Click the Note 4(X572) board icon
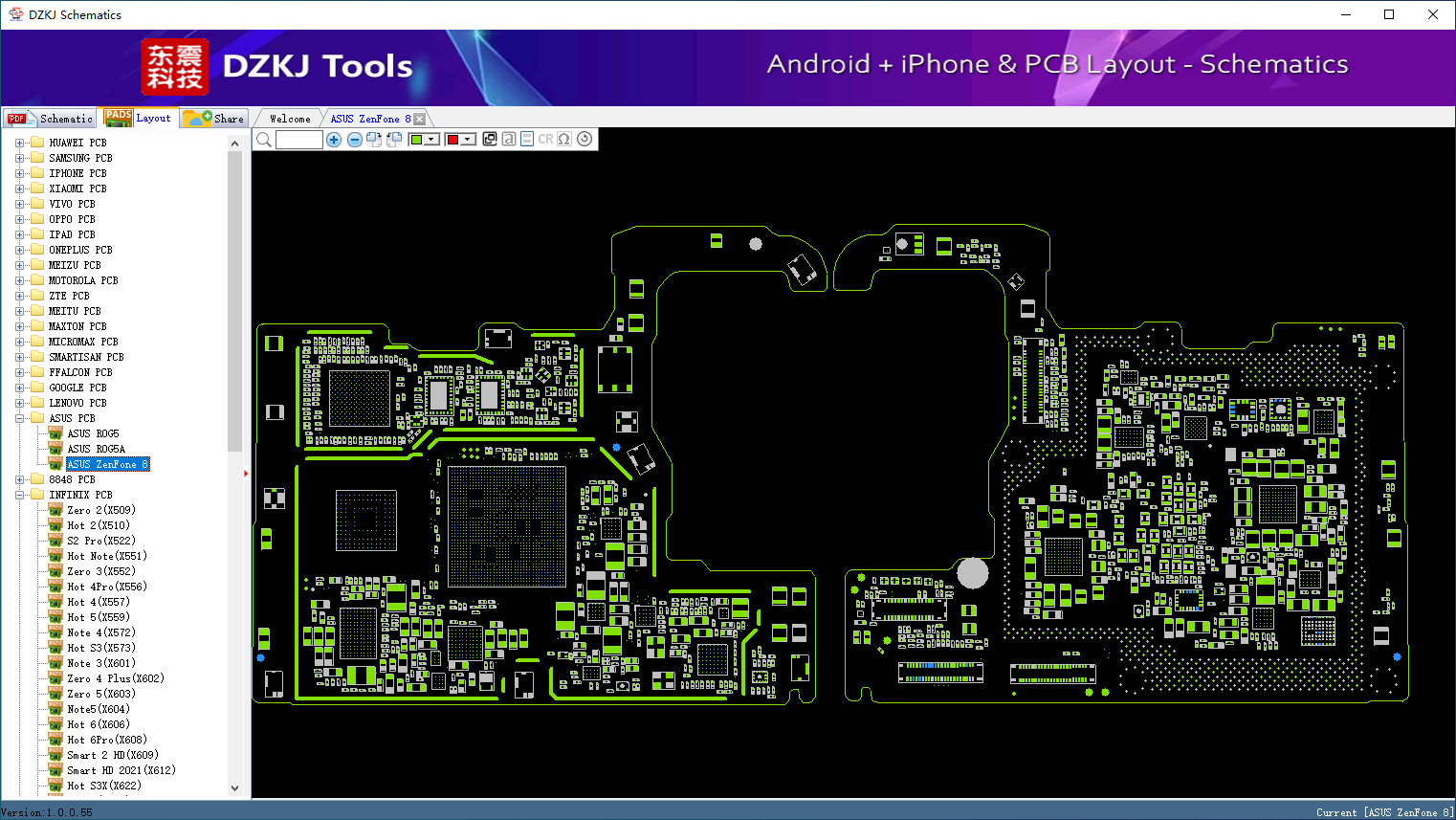The image size is (1456, 820). click(x=55, y=632)
